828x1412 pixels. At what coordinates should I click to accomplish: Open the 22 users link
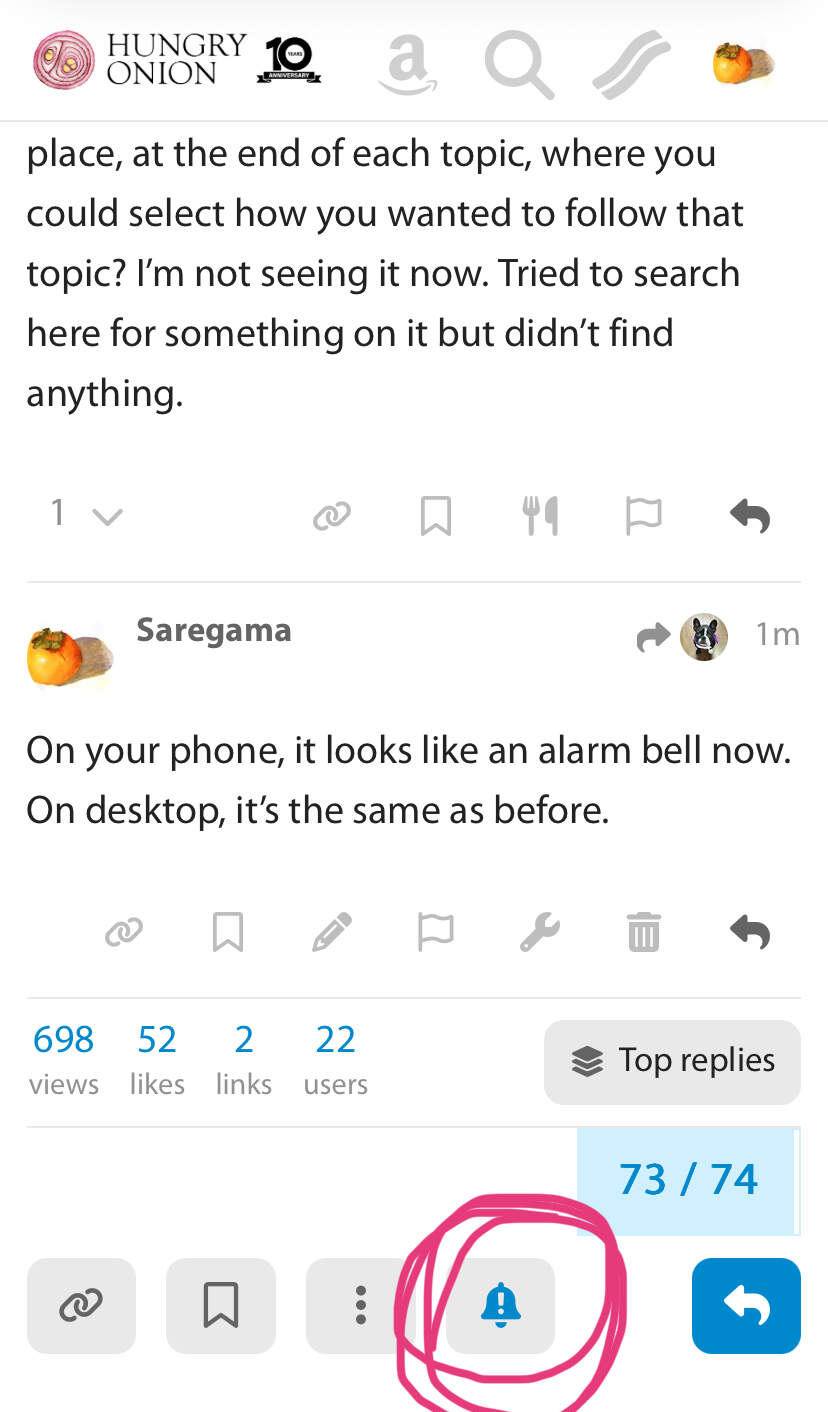click(335, 1059)
